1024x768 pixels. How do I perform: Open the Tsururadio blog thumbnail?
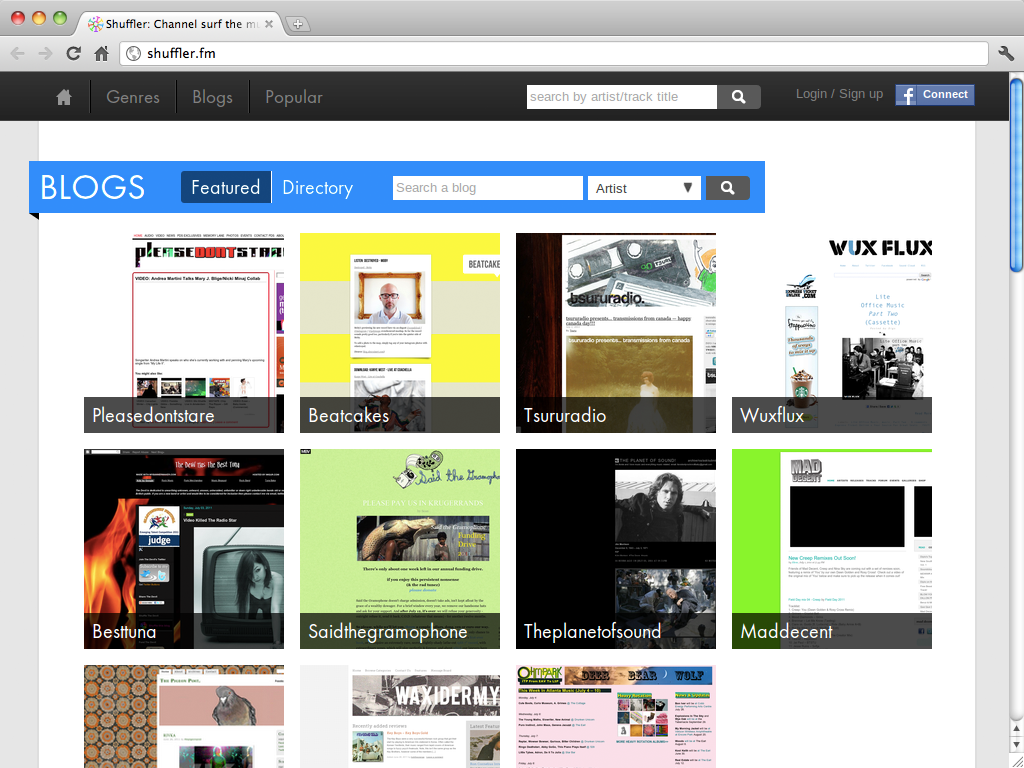(616, 333)
